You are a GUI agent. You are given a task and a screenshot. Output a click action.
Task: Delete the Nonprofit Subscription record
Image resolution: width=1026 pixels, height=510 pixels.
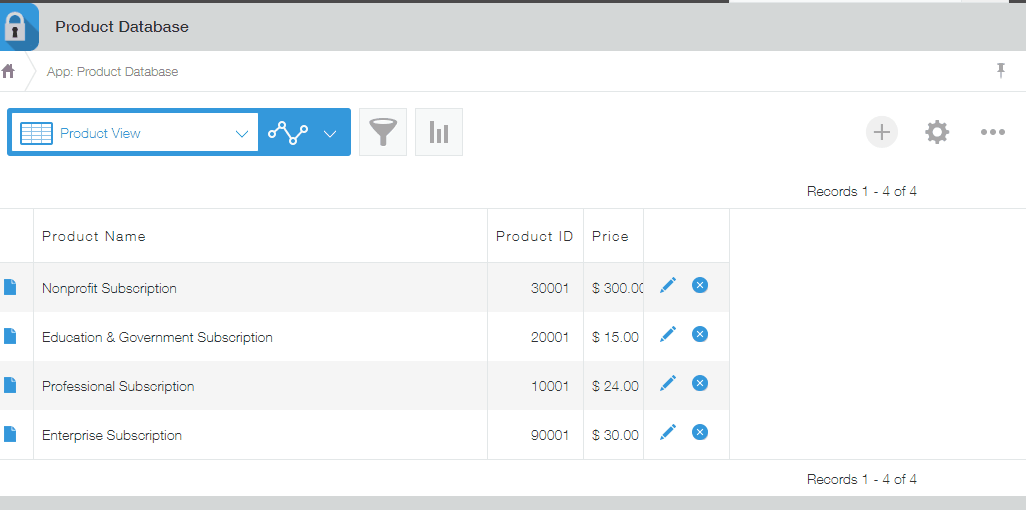[x=700, y=286]
